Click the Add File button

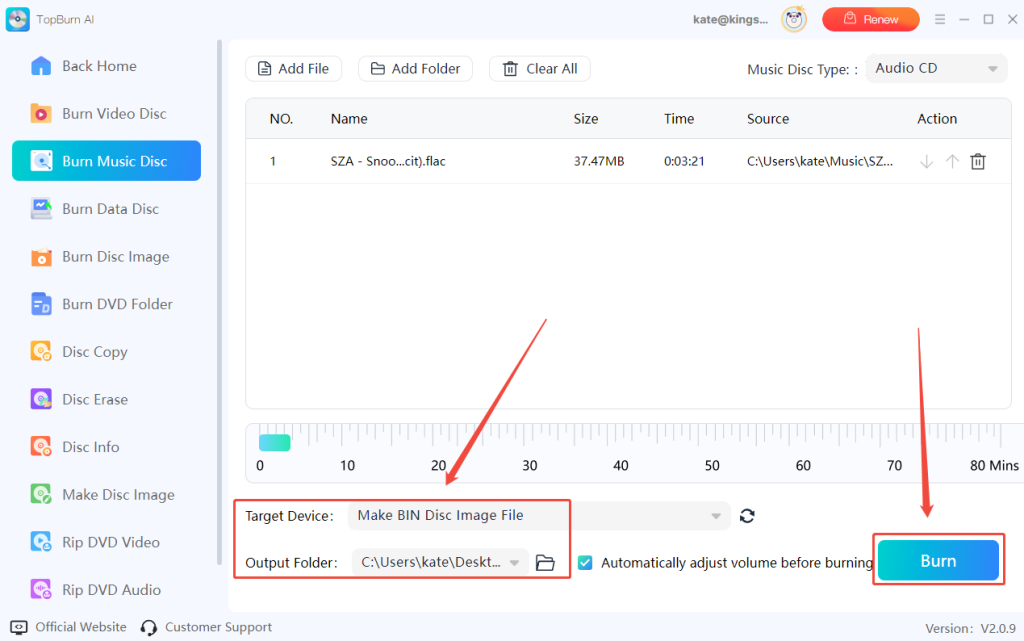(293, 69)
